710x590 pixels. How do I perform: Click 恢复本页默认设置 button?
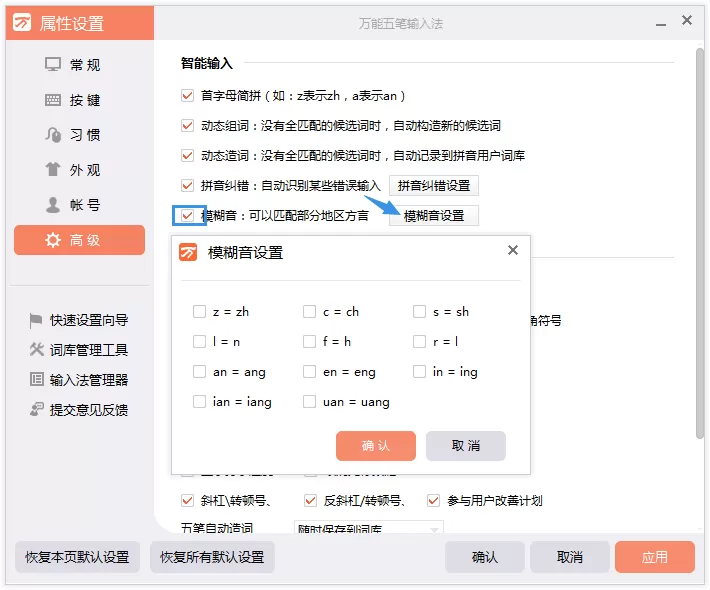coord(77,557)
